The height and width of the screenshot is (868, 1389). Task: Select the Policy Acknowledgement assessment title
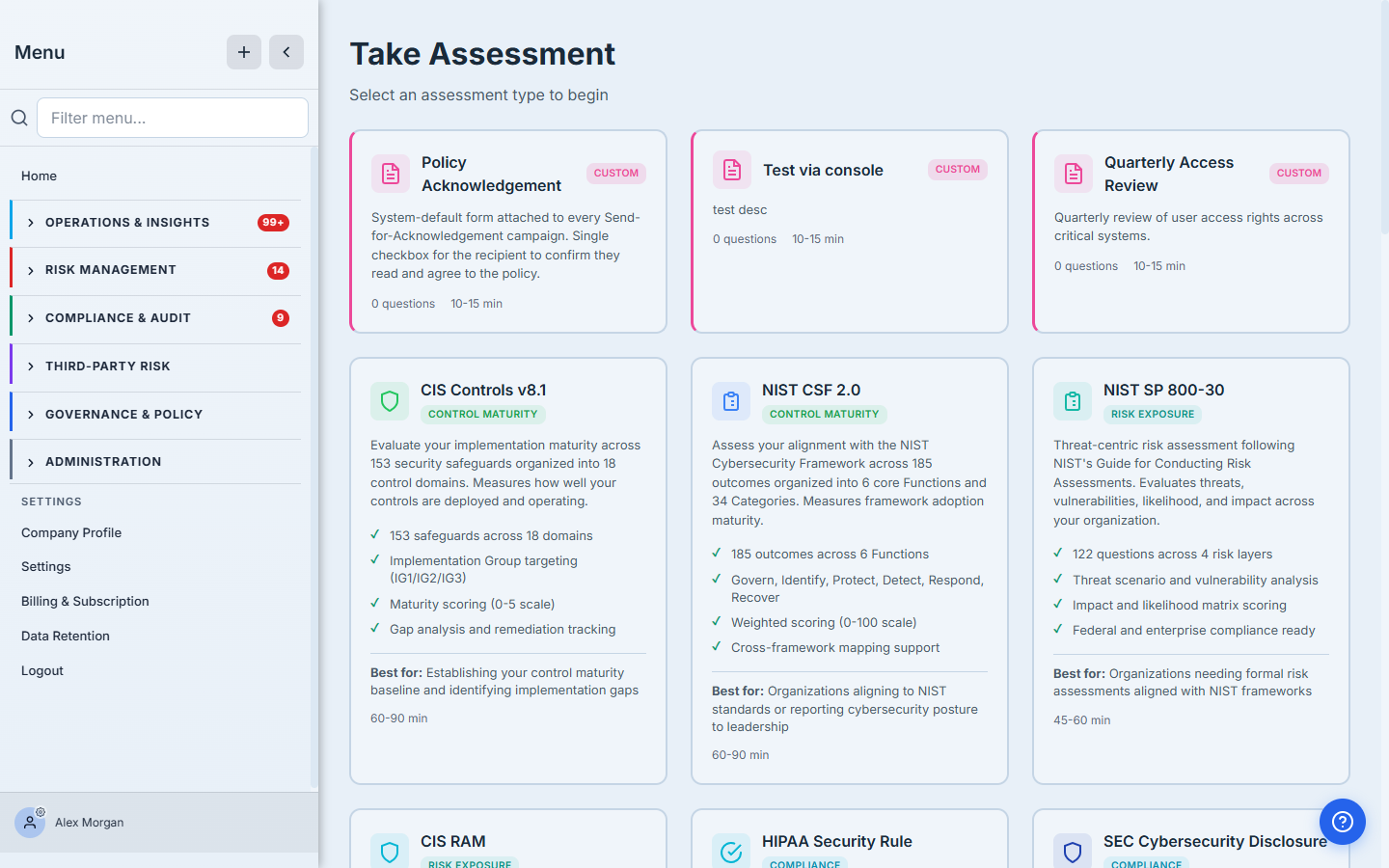click(x=491, y=174)
